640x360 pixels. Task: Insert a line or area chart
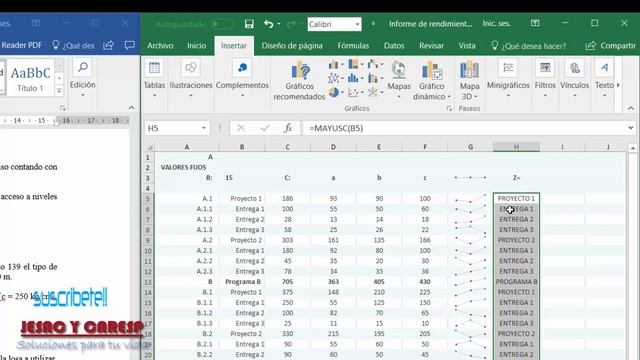pos(336,78)
